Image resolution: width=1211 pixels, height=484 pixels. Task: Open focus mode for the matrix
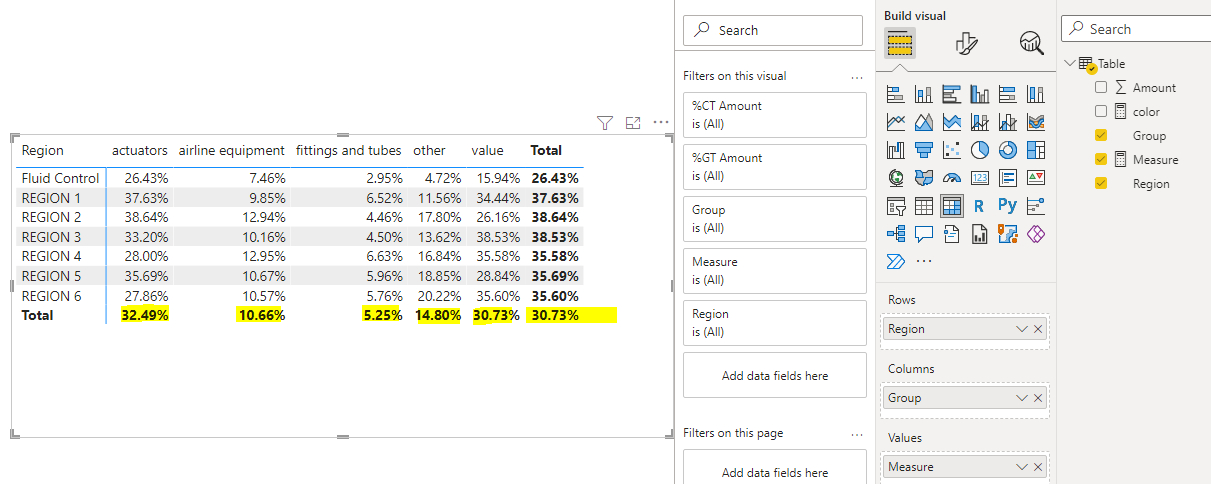tap(632, 122)
